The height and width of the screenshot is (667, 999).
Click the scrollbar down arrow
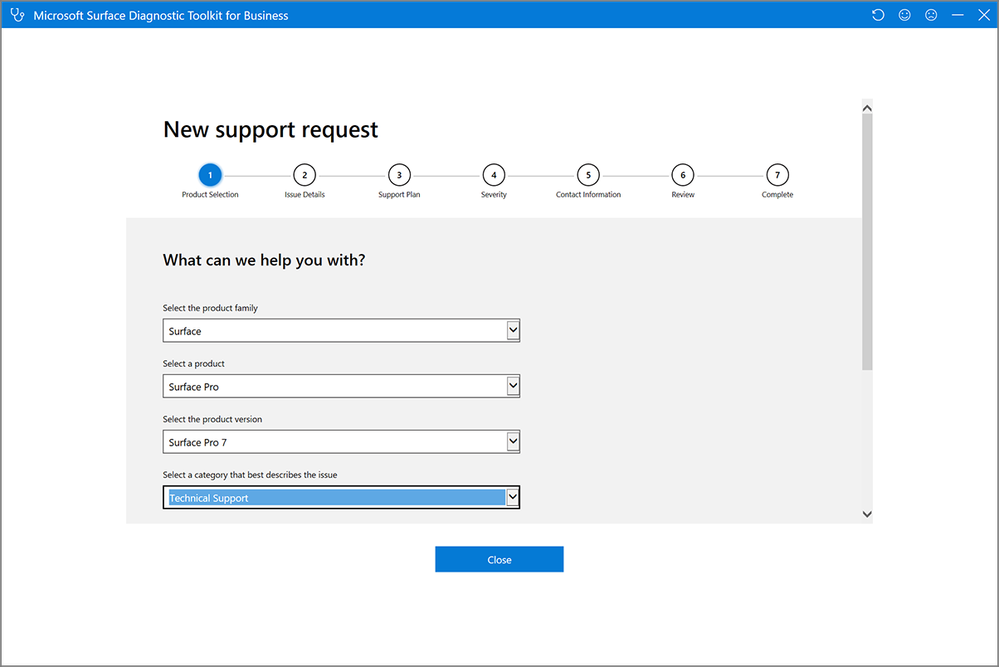[x=867, y=514]
